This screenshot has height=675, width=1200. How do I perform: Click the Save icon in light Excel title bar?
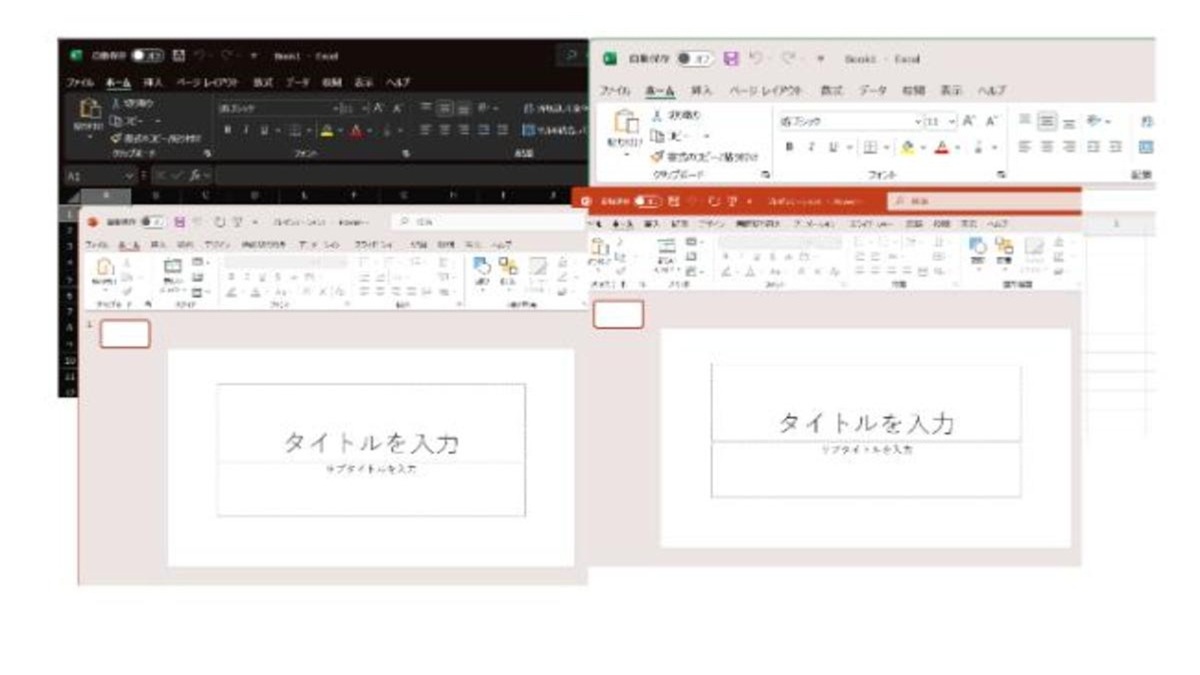730,59
